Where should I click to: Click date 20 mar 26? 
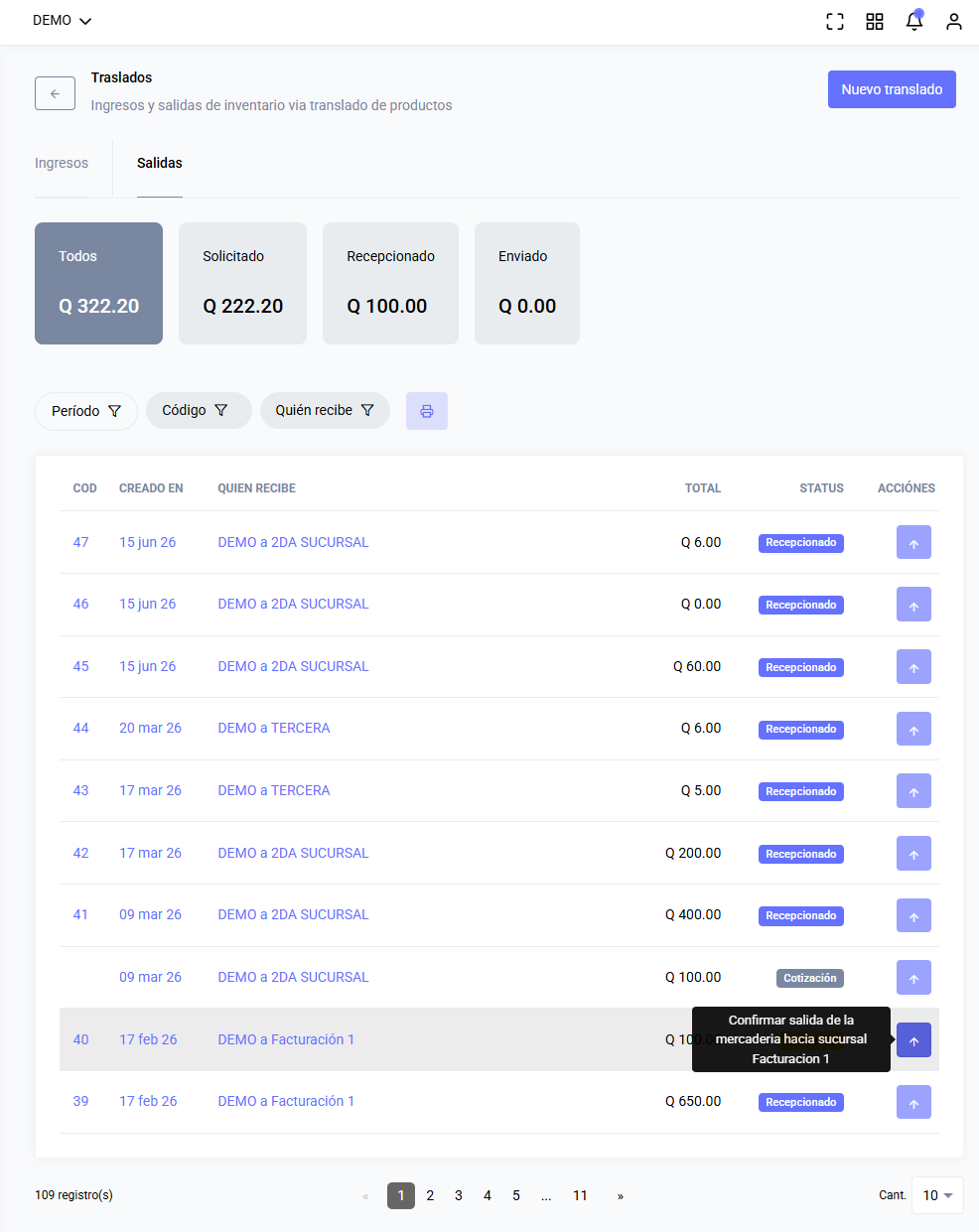150,728
